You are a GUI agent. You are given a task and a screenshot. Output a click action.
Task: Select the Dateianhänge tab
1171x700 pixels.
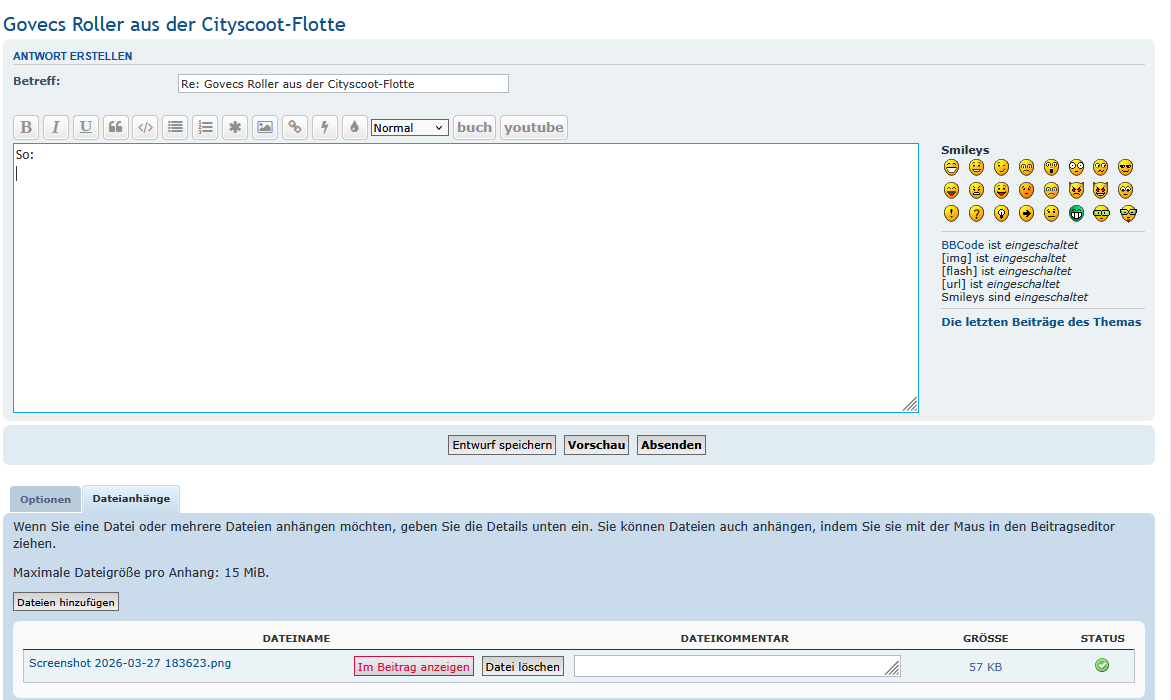[131, 498]
